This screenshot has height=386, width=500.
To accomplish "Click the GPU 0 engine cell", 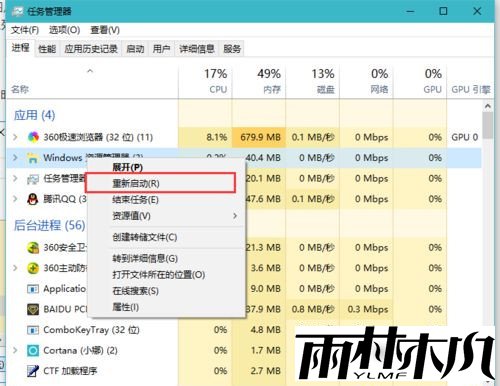I will click(465, 137).
